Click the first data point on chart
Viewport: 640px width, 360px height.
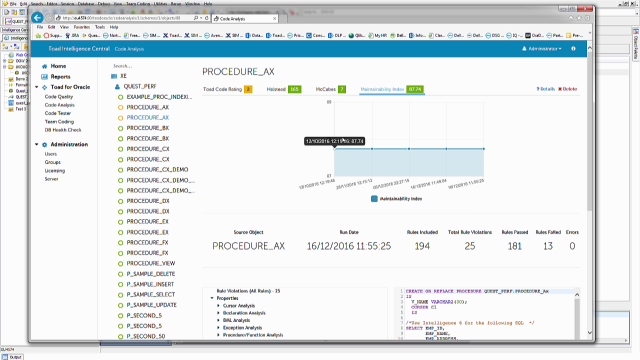334,149
